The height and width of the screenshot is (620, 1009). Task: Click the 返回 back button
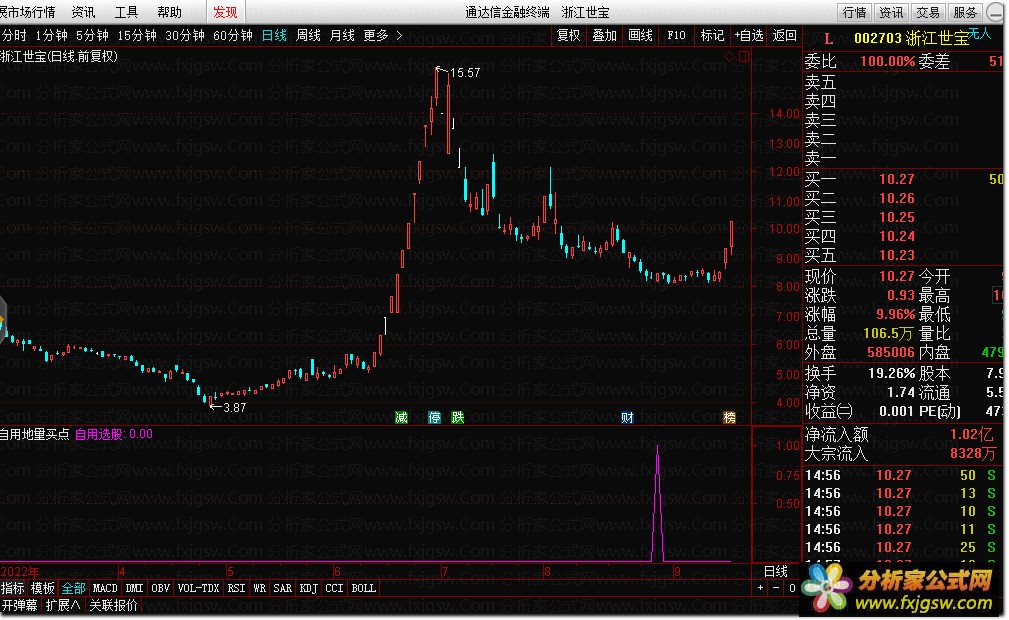pyautogui.click(x=784, y=35)
